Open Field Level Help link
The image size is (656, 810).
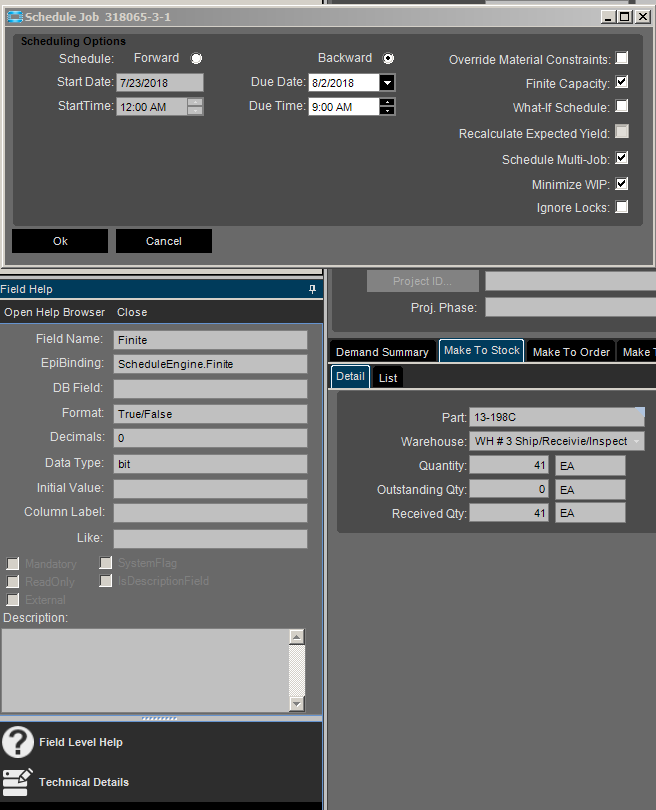[81, 742]
